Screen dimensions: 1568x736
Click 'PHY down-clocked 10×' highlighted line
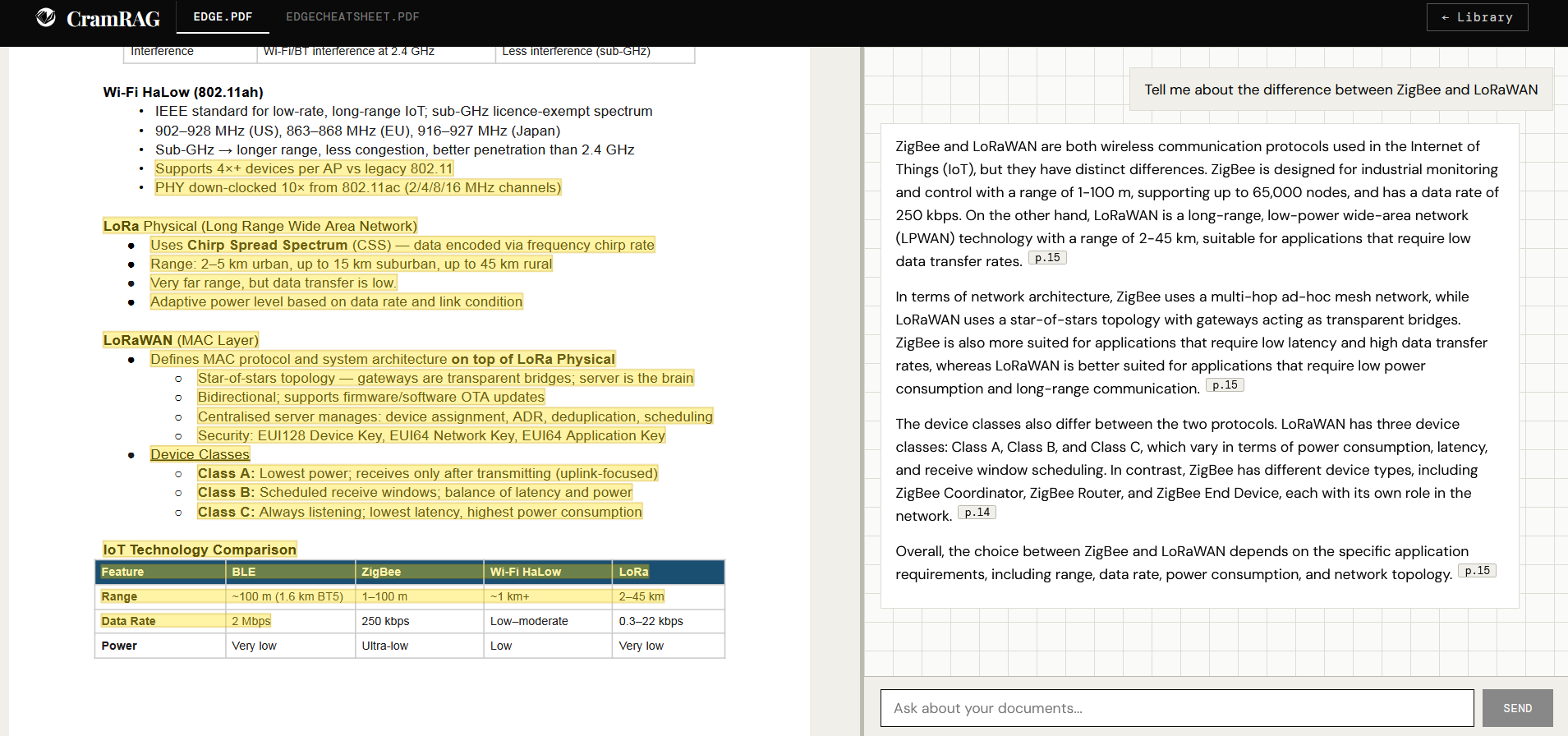[358, 187]
